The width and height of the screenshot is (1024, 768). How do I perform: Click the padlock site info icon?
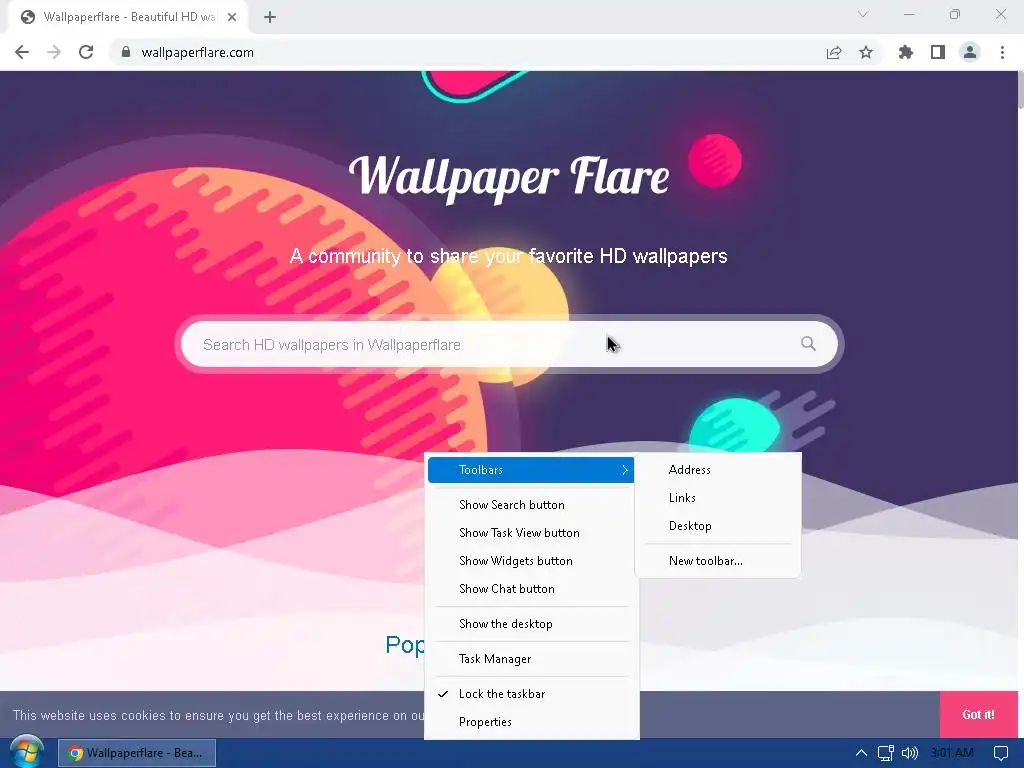(126, 52)
